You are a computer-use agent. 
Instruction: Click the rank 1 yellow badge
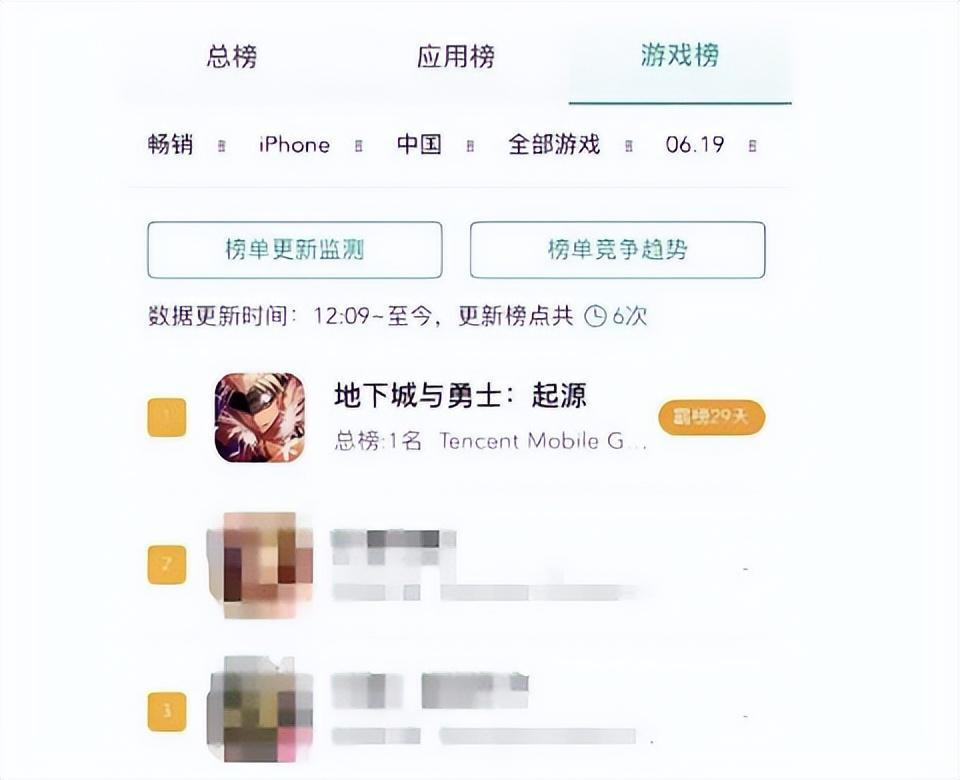[167, 417]
